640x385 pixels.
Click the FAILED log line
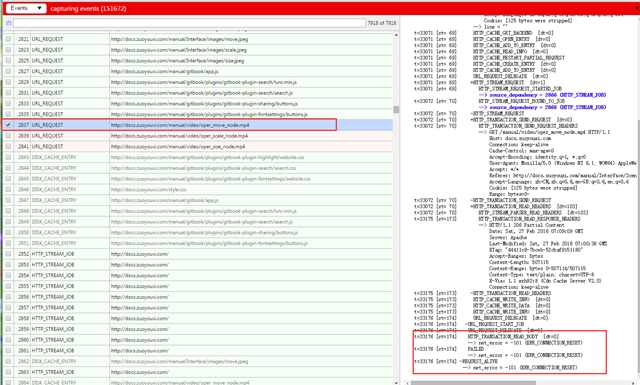coord(476,349)
